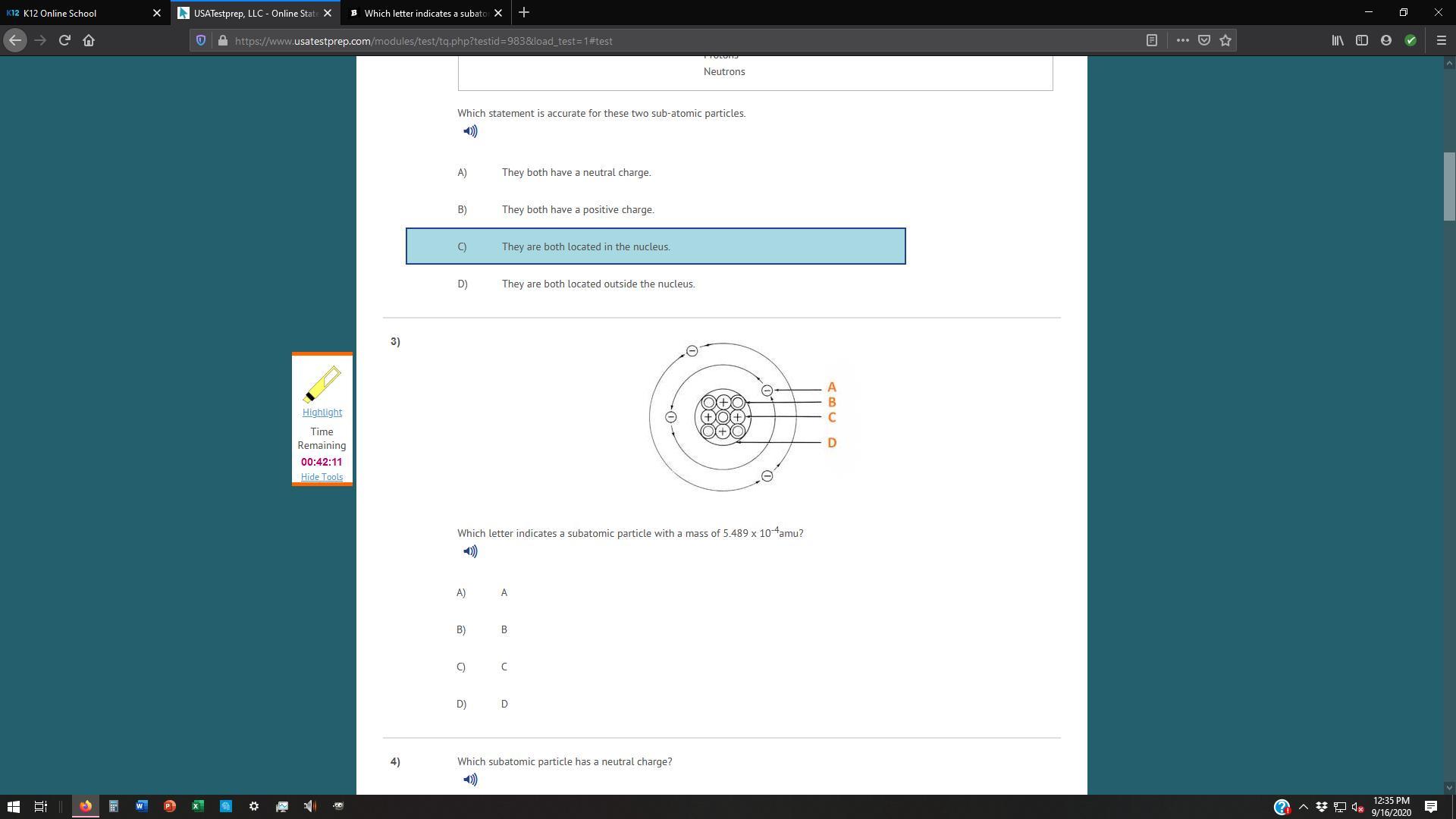The image size is (1456, 819).
Task: Show hidden system tray icons
Action: 1303,807
